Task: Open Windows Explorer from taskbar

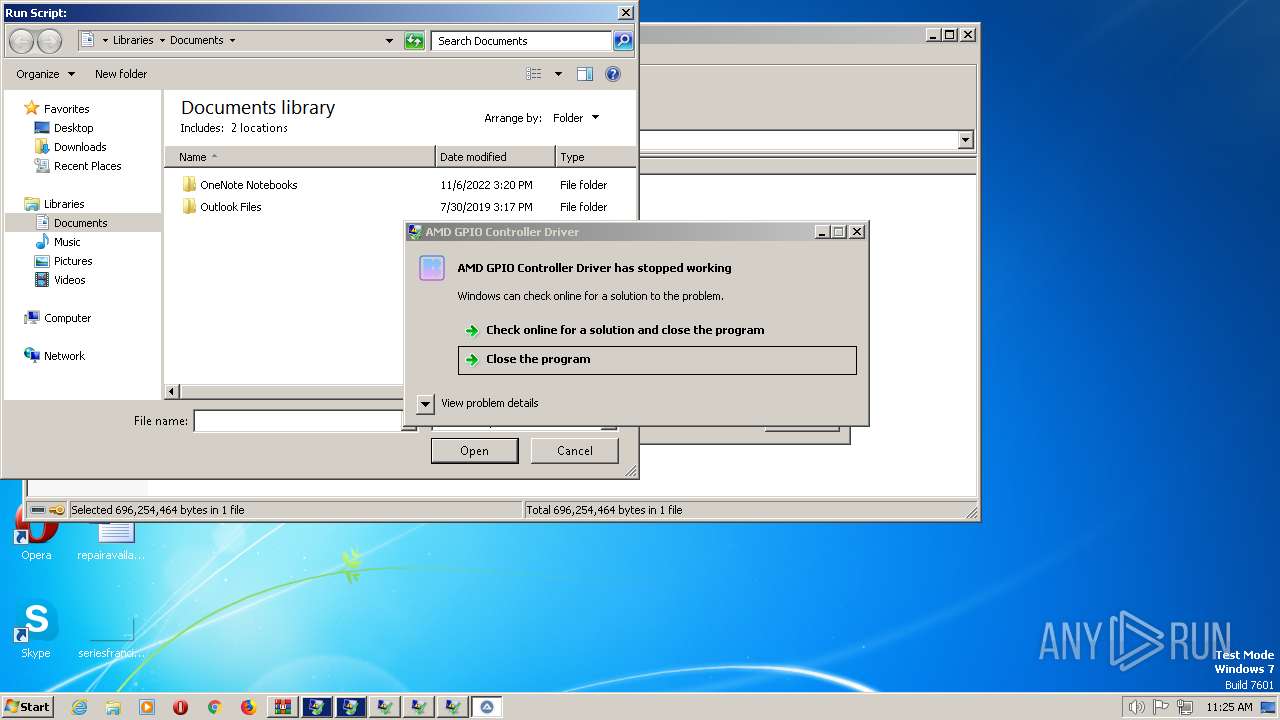Action: [x=113, y=707]
